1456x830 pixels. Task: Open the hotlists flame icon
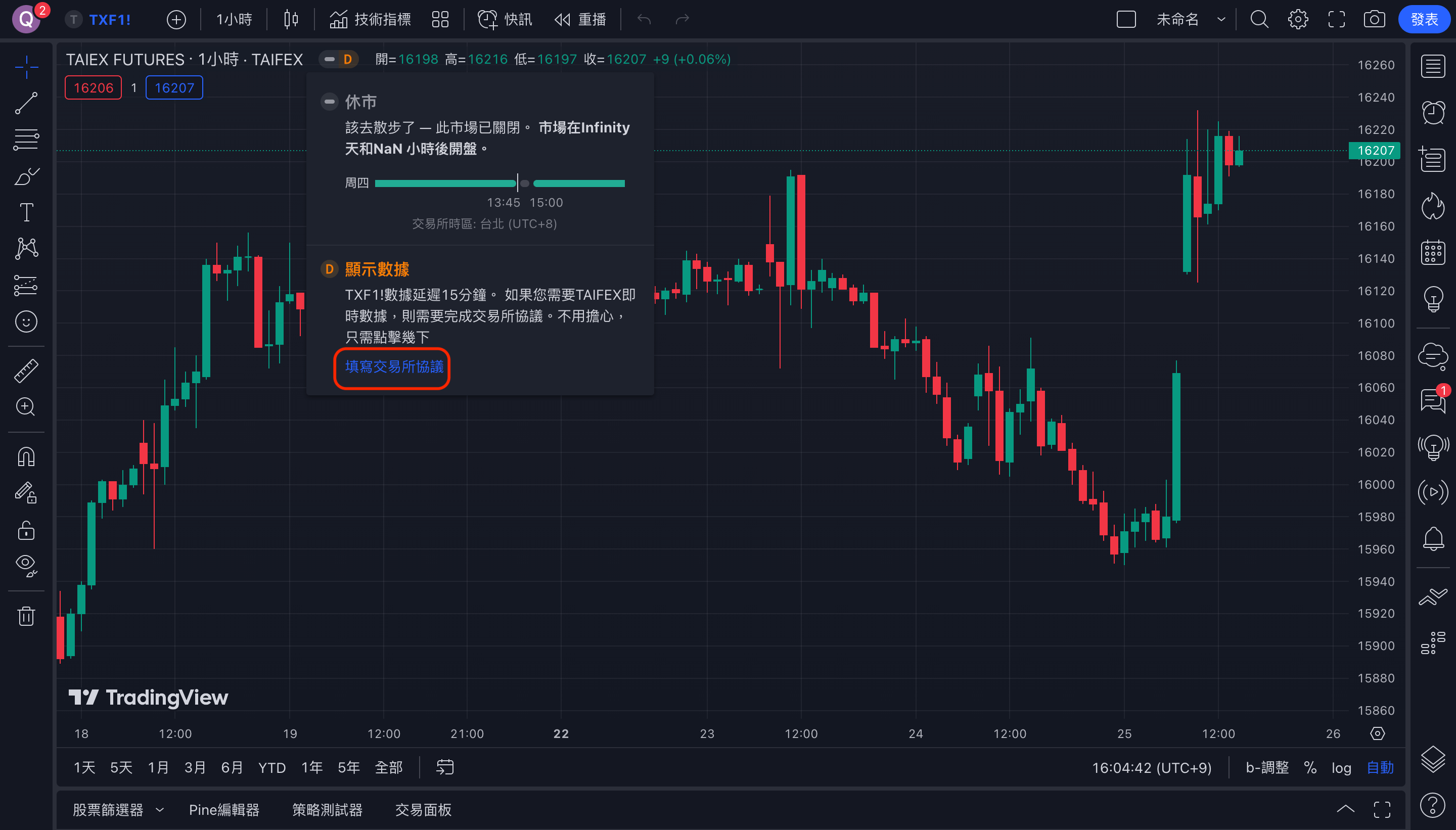[1433, 205]
